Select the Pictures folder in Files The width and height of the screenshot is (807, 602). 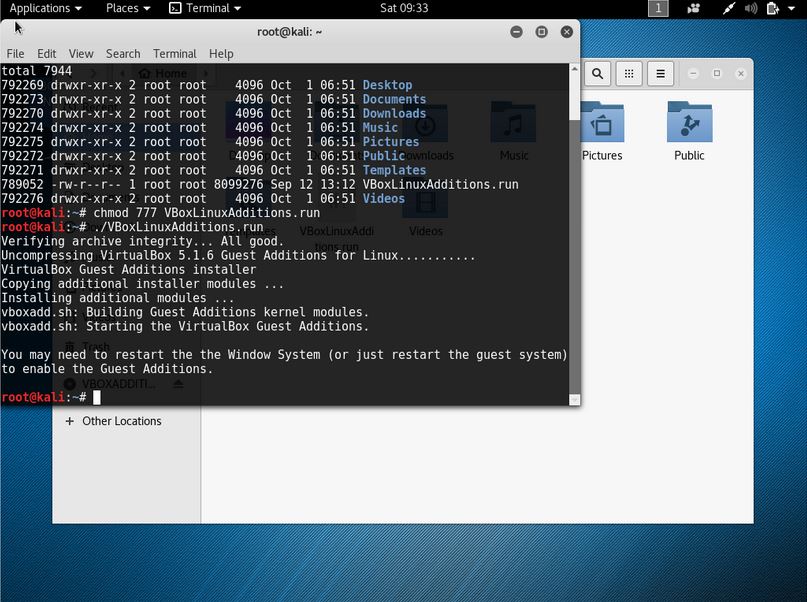point(602,132)
